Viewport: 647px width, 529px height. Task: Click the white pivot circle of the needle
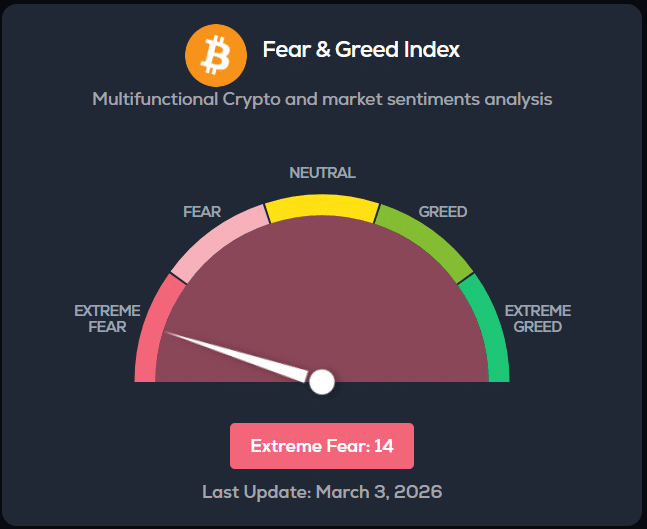point(322,381)
